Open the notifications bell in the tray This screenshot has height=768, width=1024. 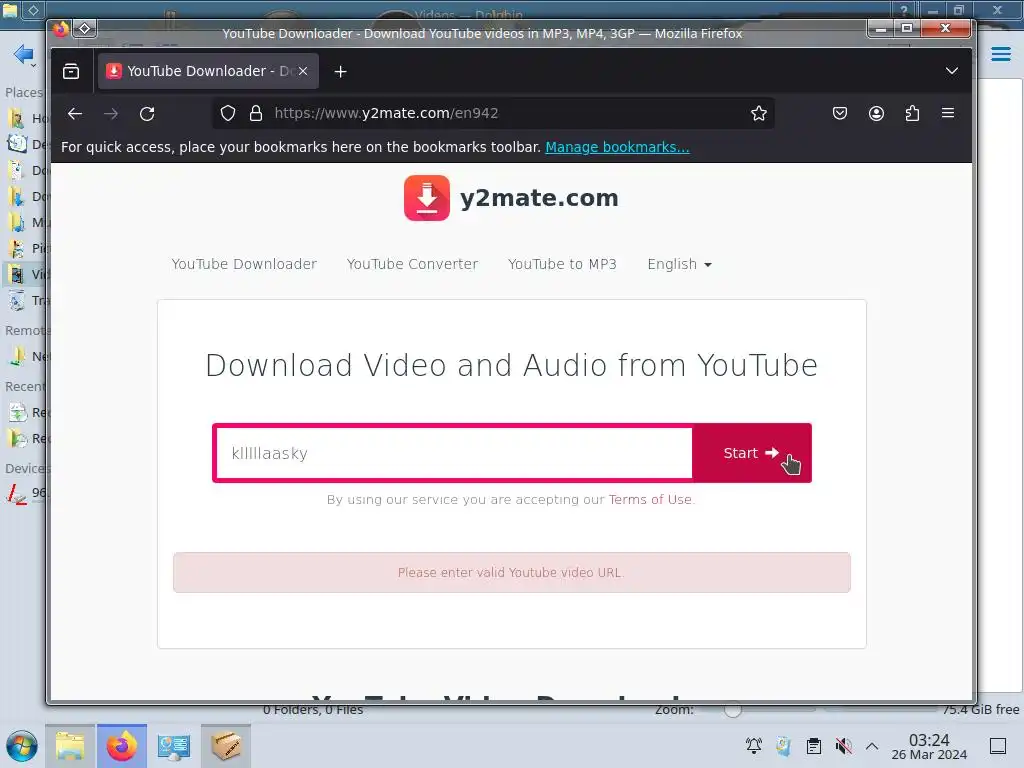(x=754, y=745)
